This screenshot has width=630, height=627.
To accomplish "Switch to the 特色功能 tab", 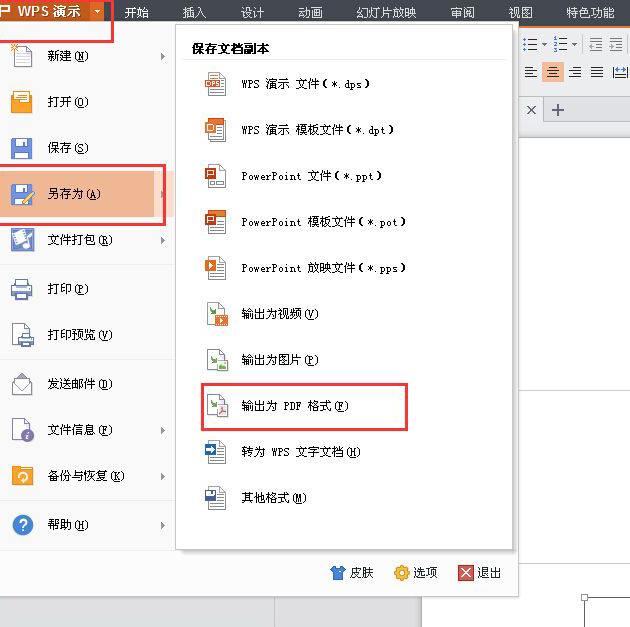I will pos(590,12).
